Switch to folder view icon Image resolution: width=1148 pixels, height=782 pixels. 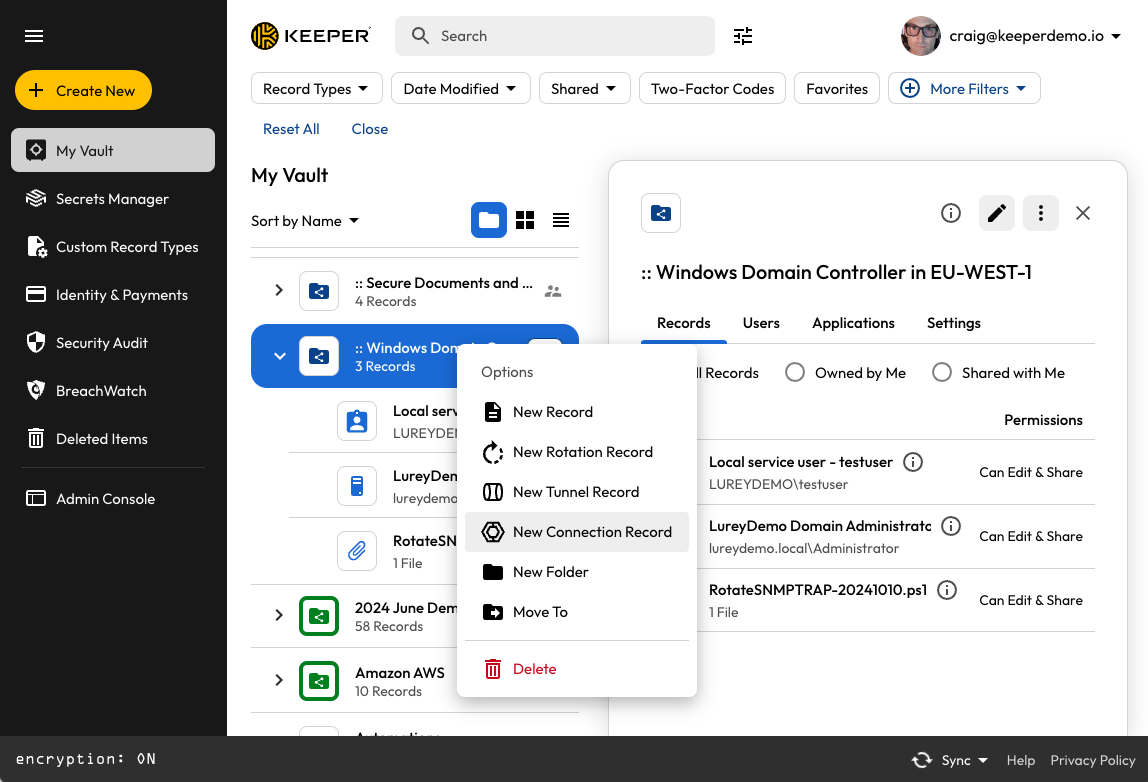[489, 220]
